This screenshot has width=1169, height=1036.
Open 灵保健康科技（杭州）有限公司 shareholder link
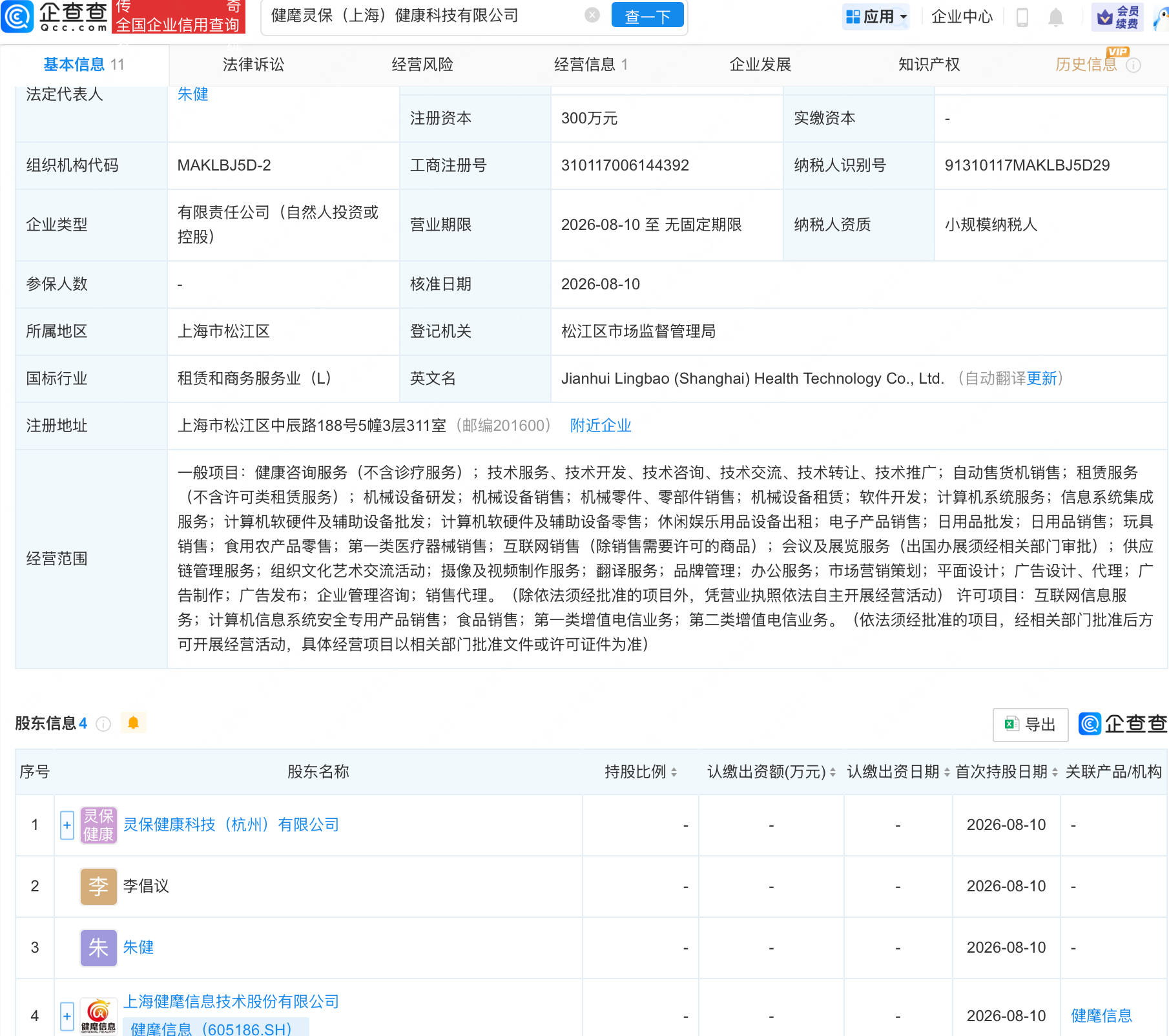click(x=231, y=825)
